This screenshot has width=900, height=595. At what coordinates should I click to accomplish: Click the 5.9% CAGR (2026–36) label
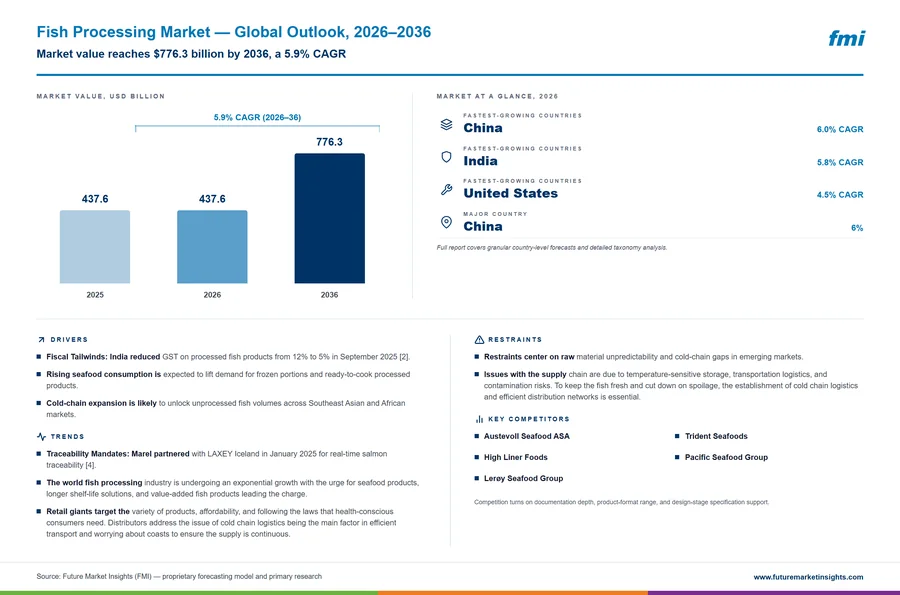(x=257, y=117)
